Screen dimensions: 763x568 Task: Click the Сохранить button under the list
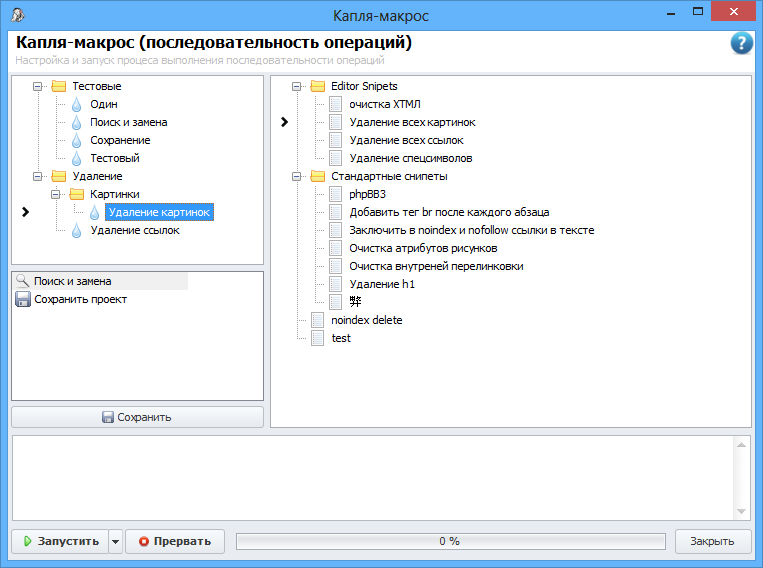pos(137,417)
